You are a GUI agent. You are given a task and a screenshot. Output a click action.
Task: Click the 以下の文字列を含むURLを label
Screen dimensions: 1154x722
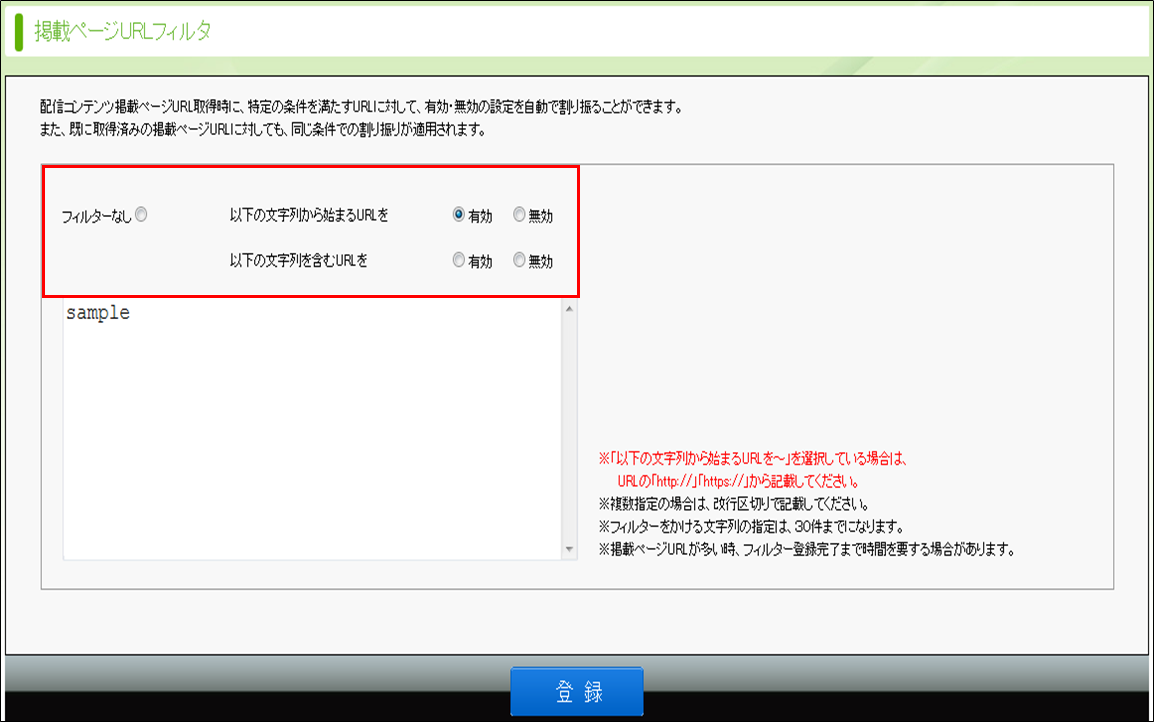point(298,261)
